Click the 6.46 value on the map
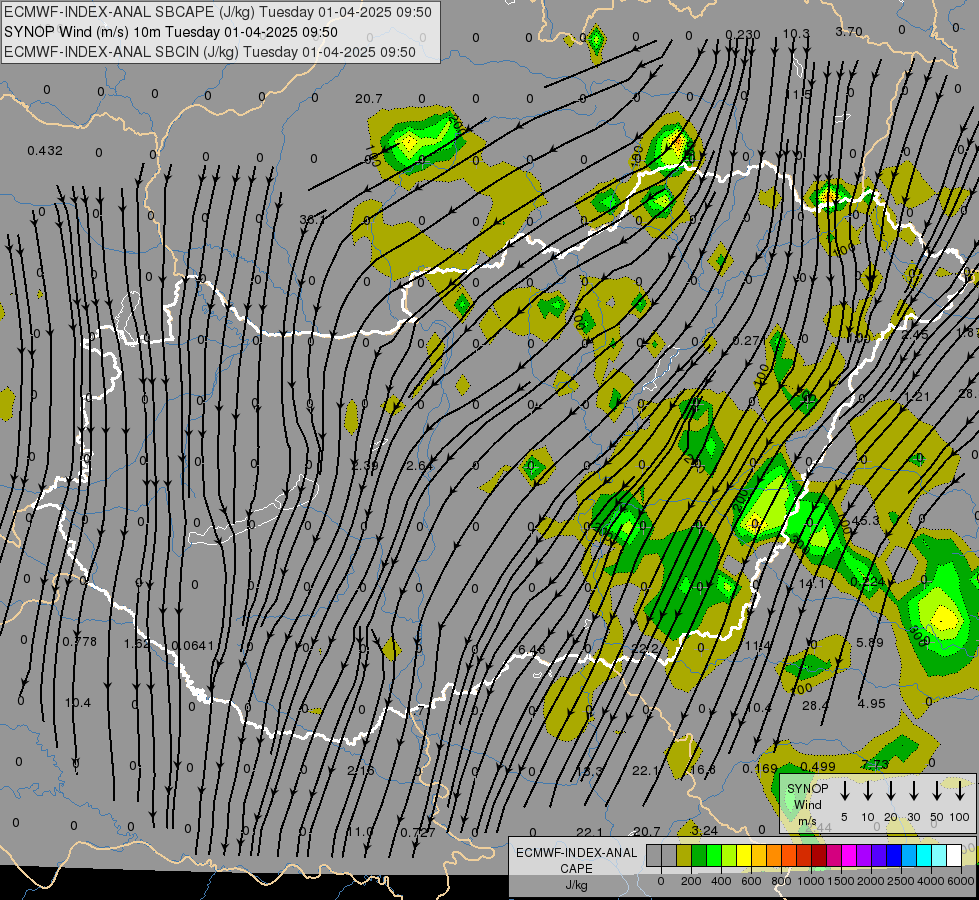Image resolution: width=979 pixels, height=900 pixels. pos(532,651)
